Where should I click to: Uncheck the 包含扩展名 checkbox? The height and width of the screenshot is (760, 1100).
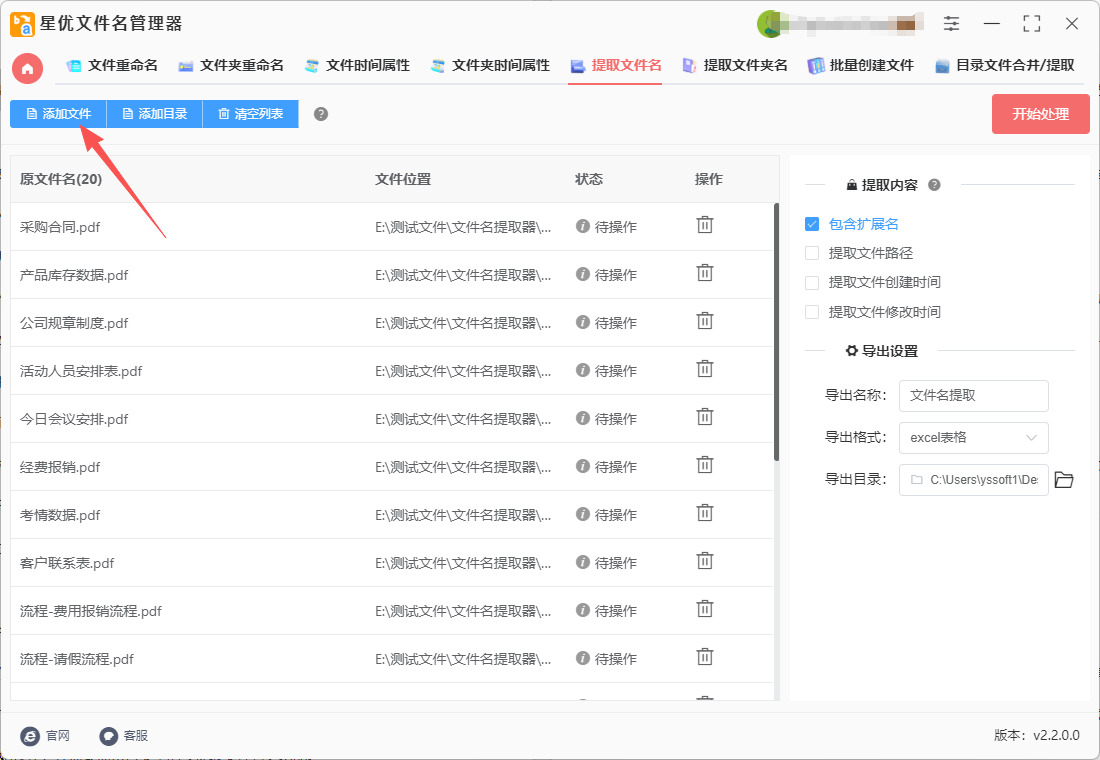point(812,224)
